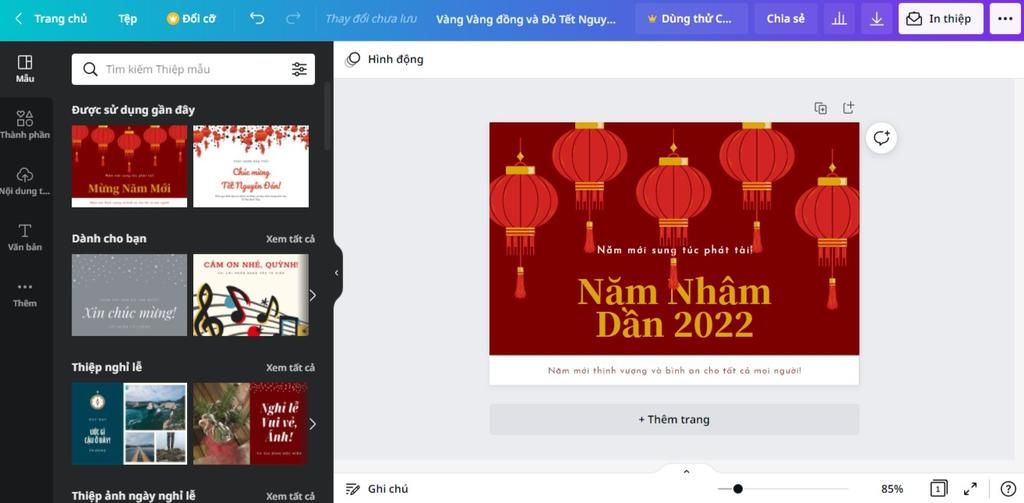Click the Tìm kiếm Thiệp mẫu search field

pos(193,69)
